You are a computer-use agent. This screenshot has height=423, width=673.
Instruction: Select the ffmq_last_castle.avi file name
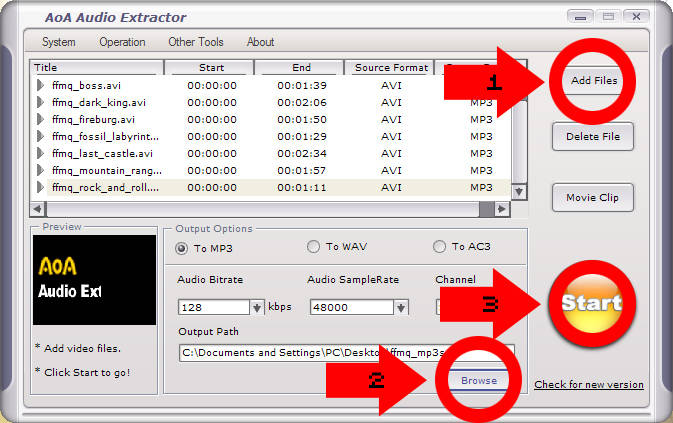(x=102, y=154)
